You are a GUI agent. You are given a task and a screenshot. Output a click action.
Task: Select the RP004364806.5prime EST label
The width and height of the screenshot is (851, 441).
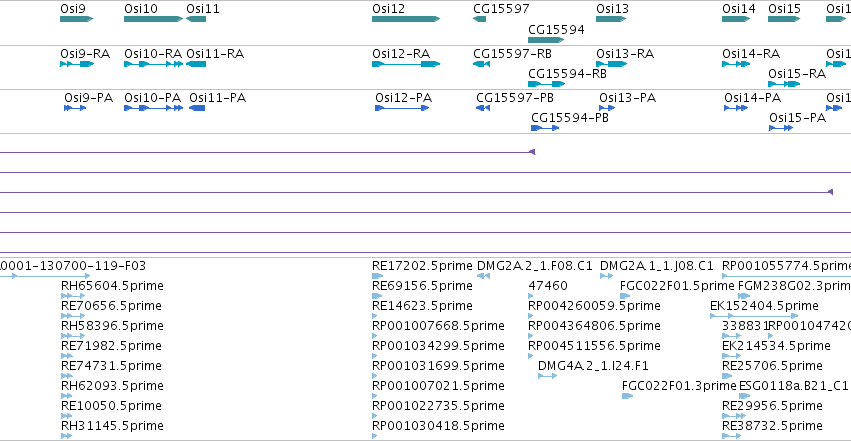594,326
